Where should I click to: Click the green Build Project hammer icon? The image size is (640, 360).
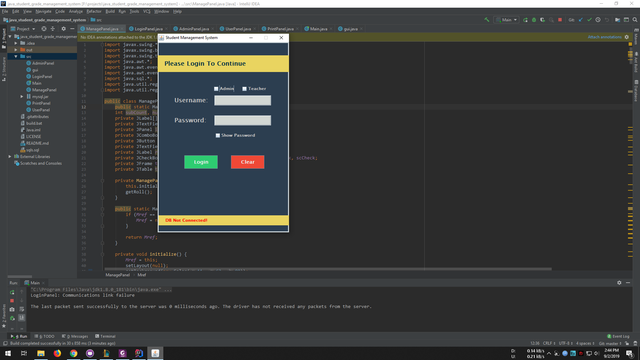(487, 20)
